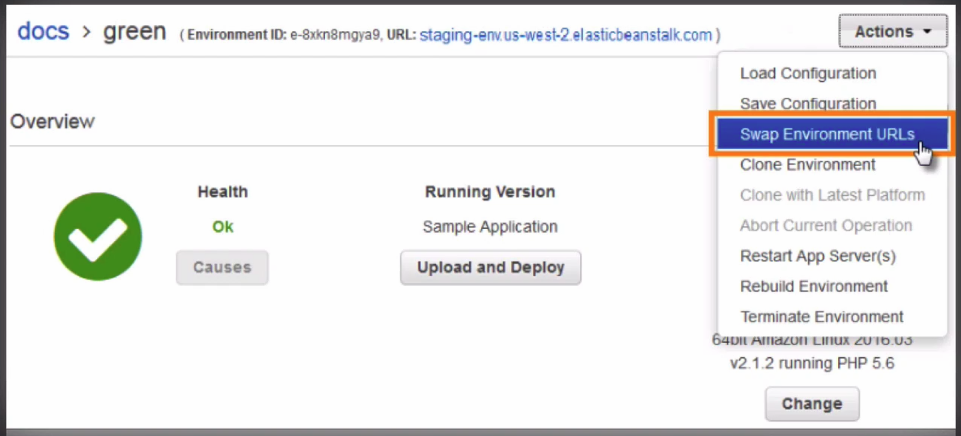Choose Save Configuration menu entry
The width and height of the screenshot is (961, 436).
(808, 104)
